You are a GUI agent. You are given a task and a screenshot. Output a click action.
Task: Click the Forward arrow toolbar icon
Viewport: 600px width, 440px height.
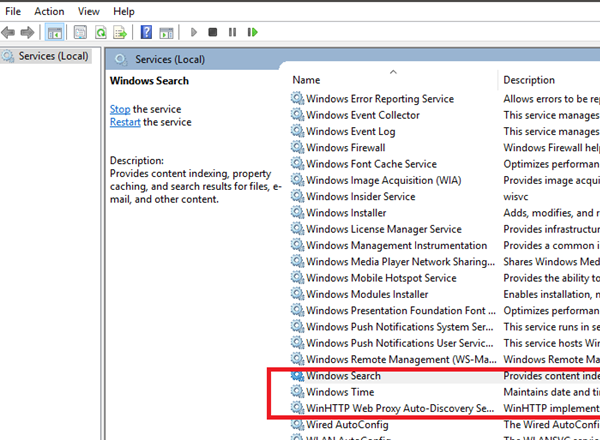tap(27, 33)
